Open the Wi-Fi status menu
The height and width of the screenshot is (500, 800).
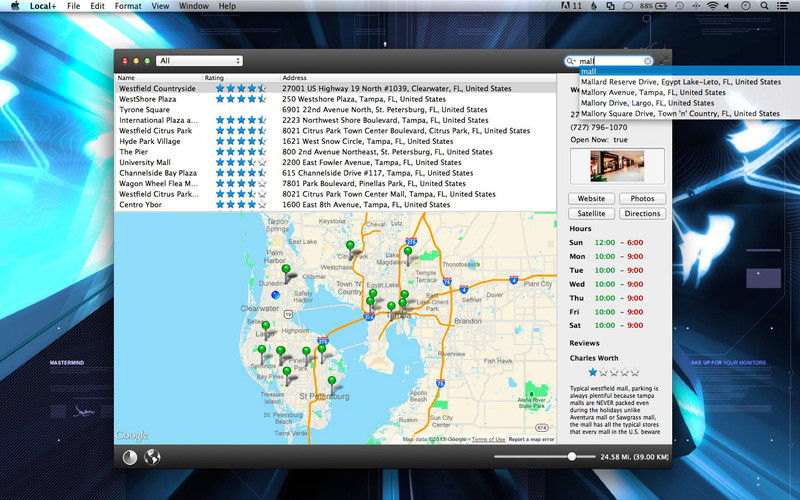click(712, 6)
